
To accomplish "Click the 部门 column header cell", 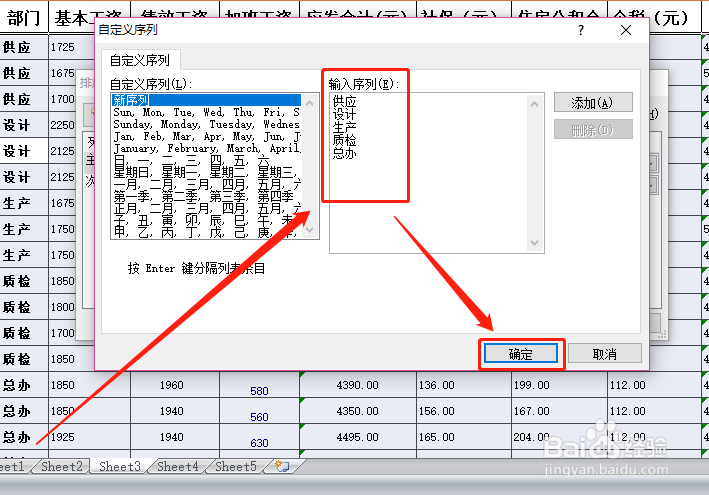I will point(24,18).
